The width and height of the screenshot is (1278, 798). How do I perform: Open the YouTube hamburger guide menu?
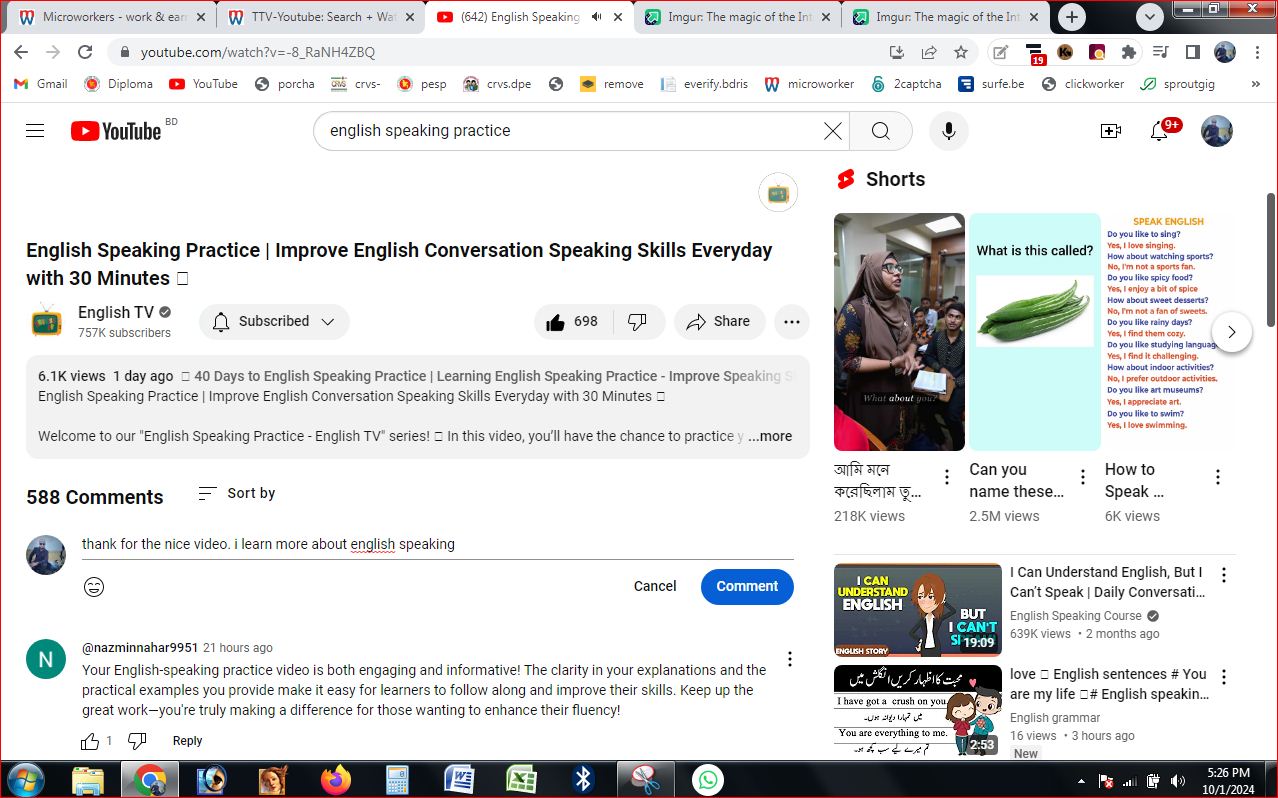(x=35, y=131)
